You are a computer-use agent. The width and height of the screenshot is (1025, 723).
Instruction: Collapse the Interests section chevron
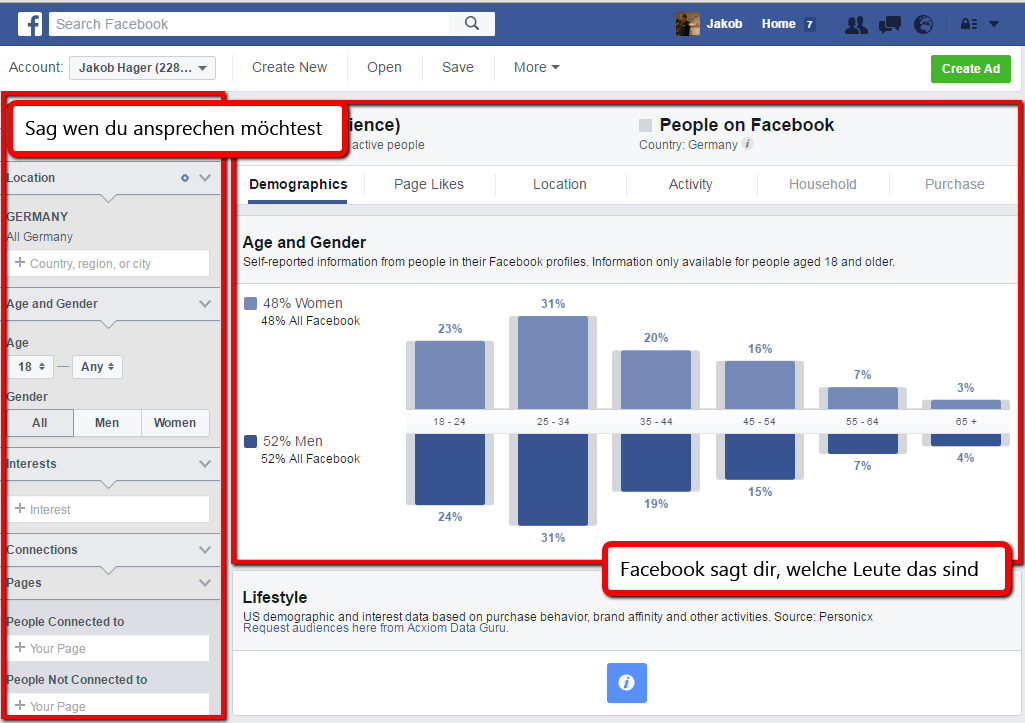pyautogui.click(x=205, y=464)
